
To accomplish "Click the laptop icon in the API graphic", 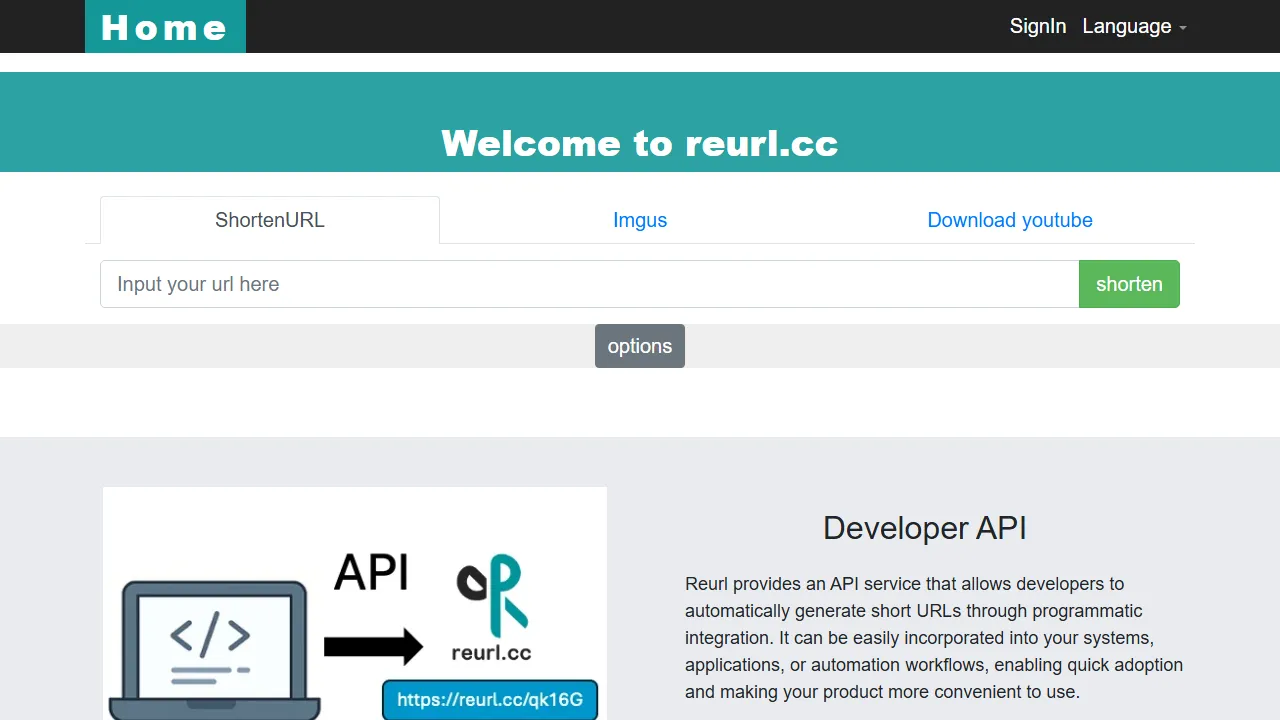I will (212, 645).
